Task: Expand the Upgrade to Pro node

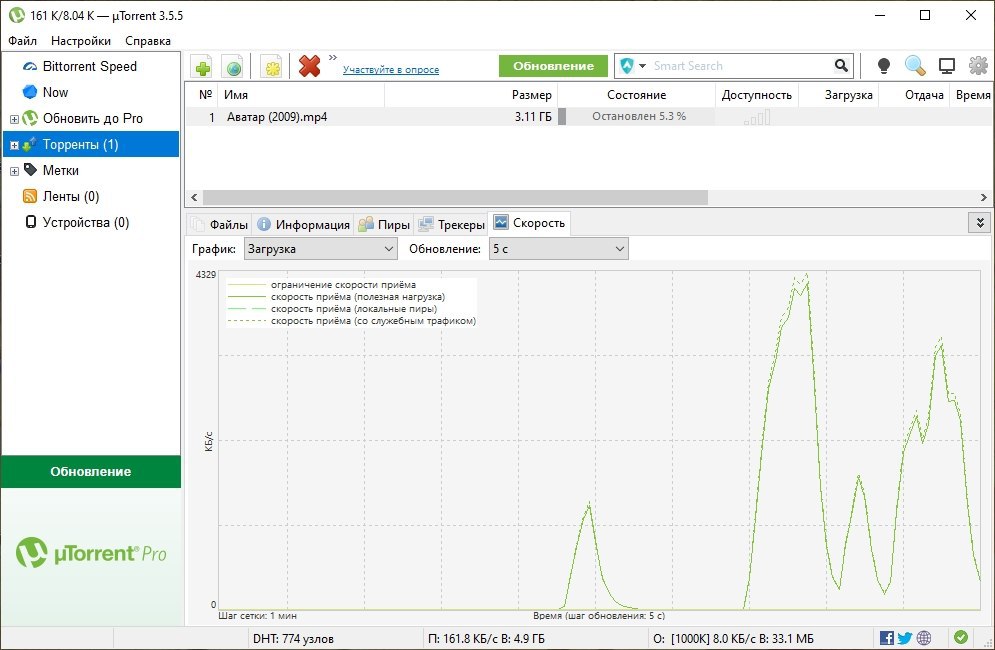Action: 14,119
